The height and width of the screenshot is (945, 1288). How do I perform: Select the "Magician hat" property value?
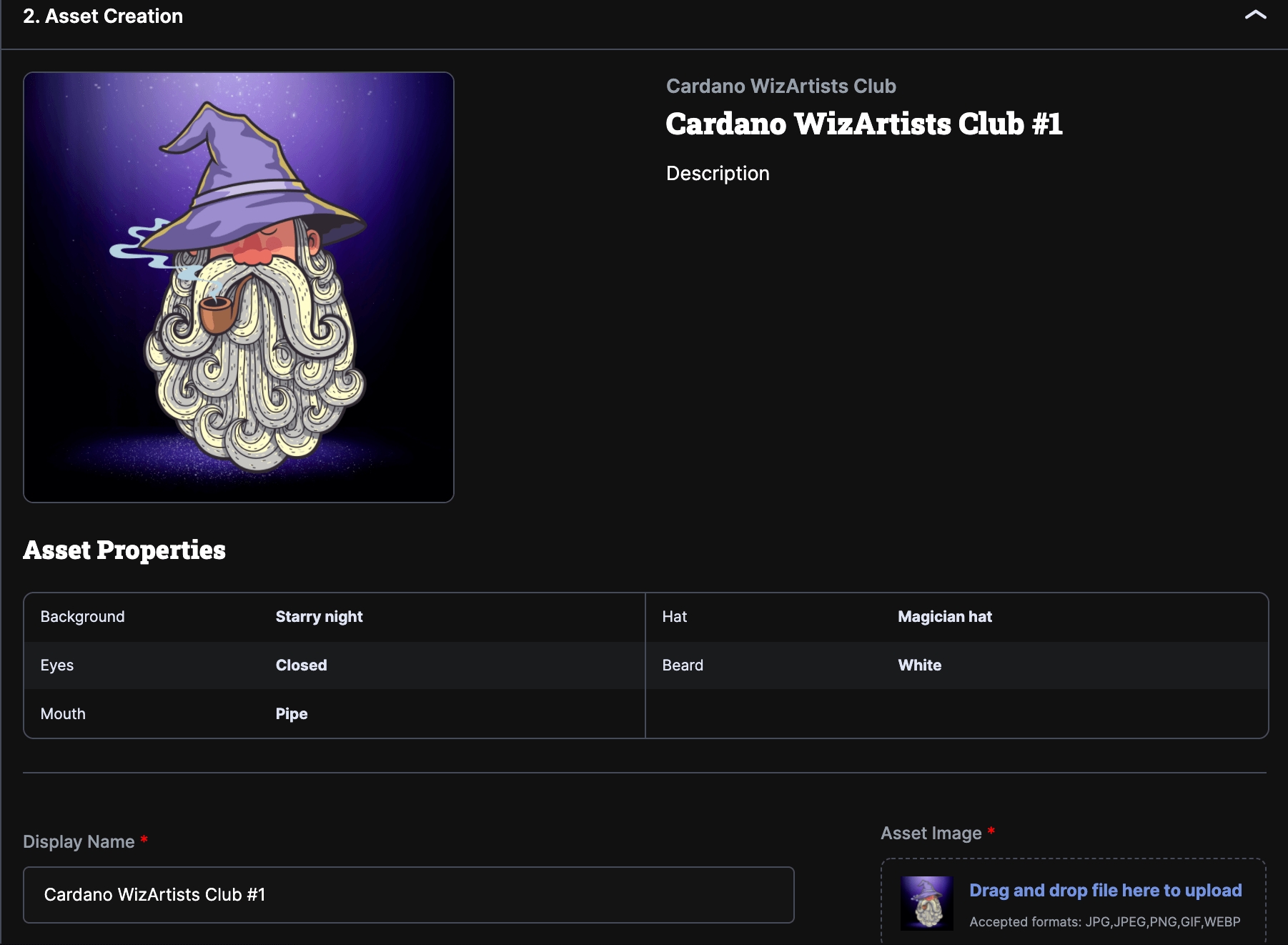944,617
